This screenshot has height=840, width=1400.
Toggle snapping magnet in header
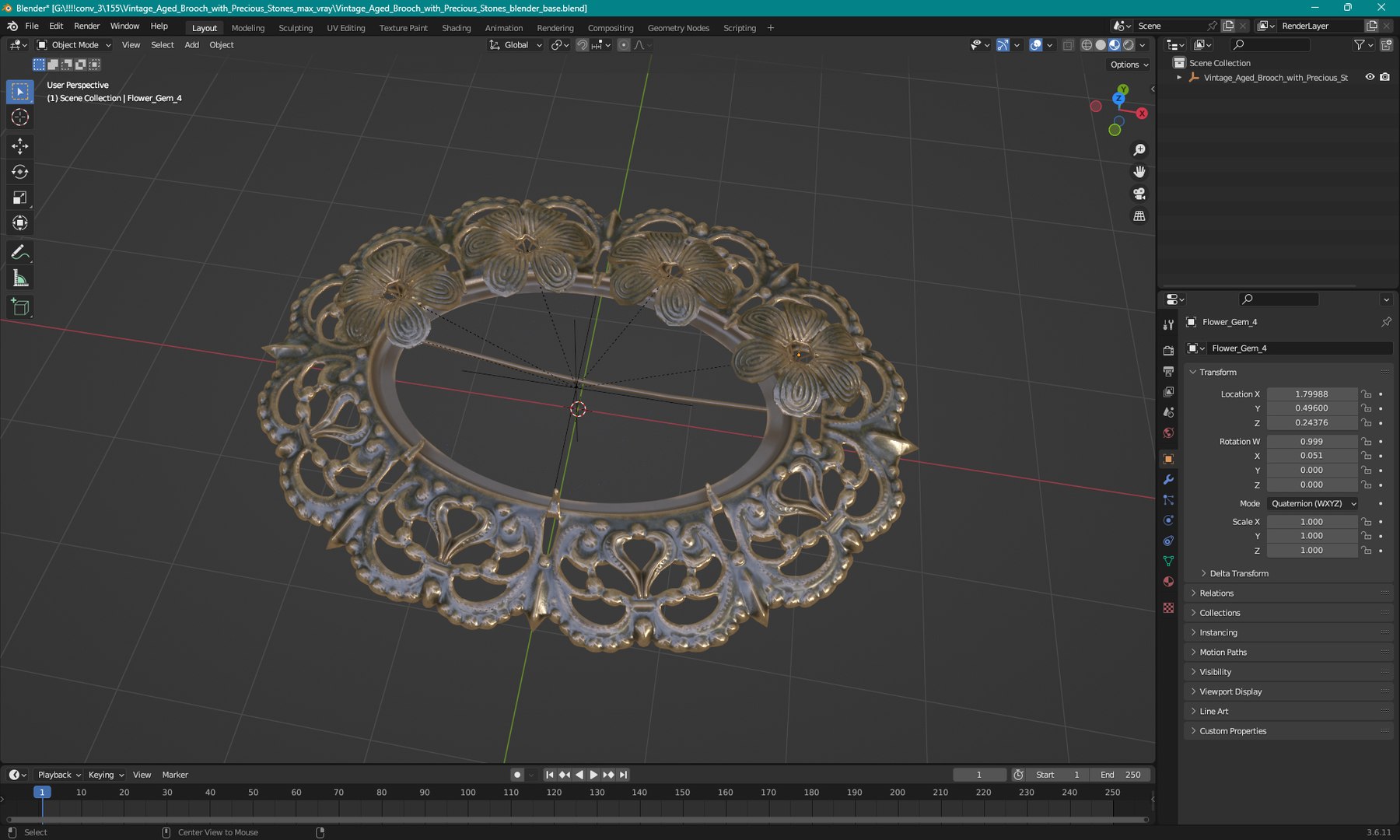tap(582, 45)
